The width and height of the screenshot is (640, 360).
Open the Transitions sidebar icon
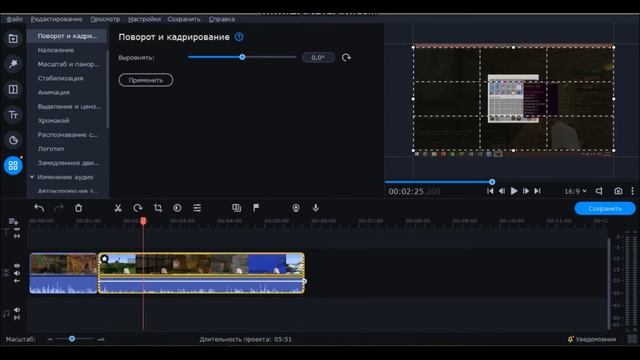coord(13,89)
